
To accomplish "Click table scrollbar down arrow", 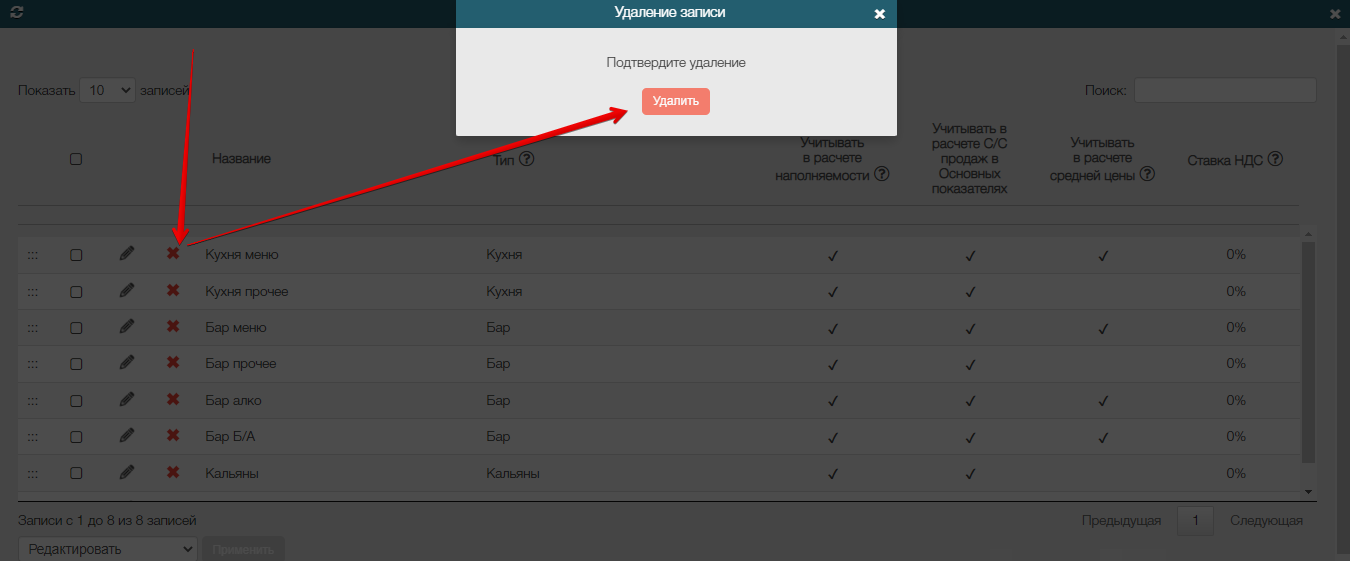I will (x=1309, y=492).
